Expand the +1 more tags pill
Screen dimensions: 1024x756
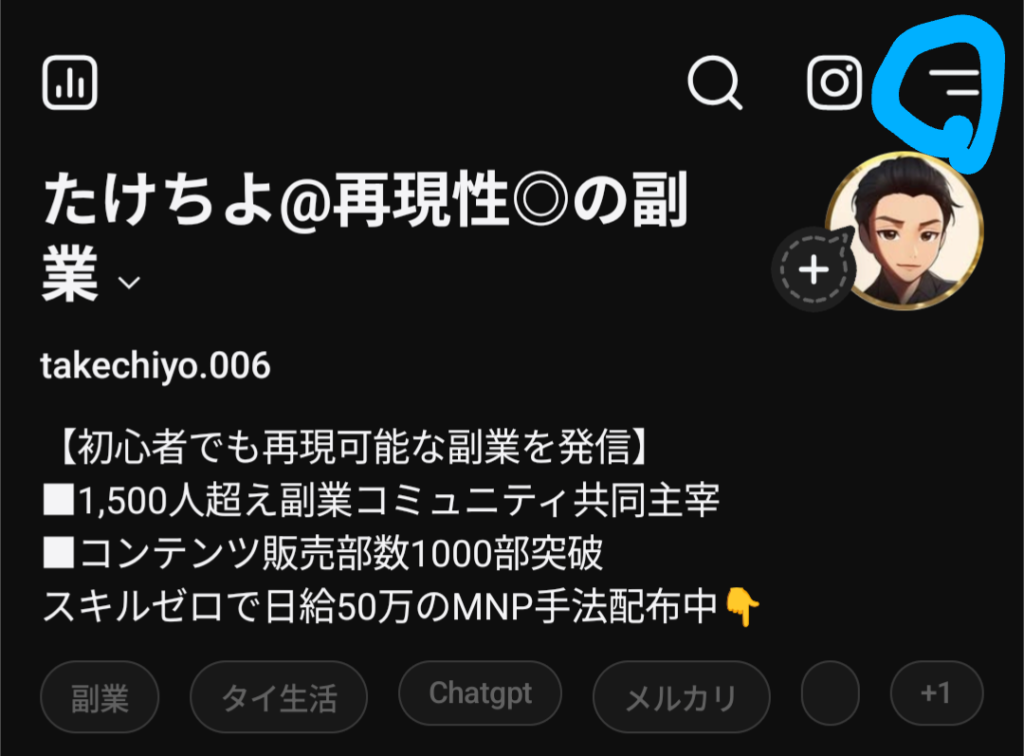(x=936, y=693)
